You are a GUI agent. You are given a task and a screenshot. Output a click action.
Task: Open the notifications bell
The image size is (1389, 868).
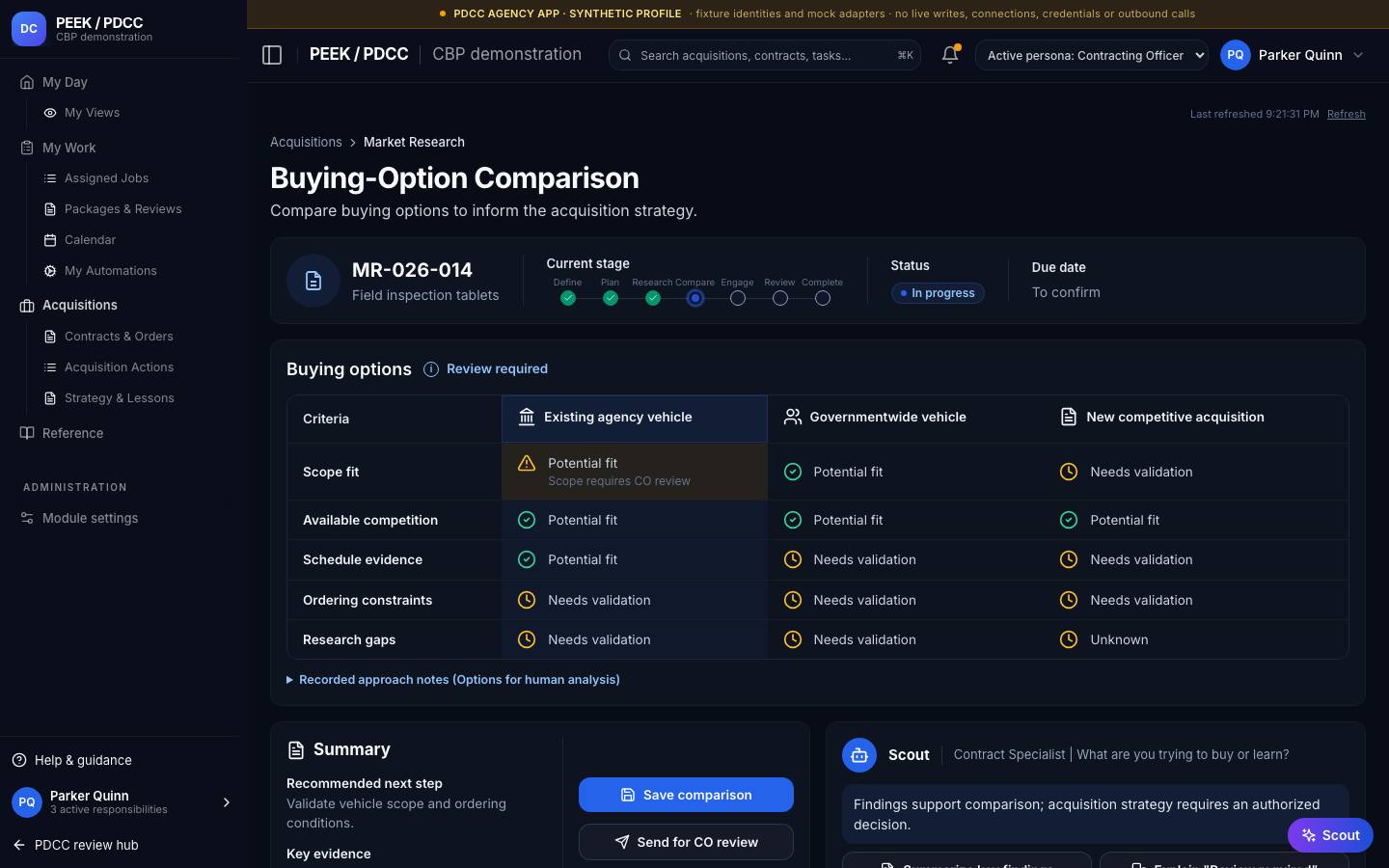(x=950, y=55)
